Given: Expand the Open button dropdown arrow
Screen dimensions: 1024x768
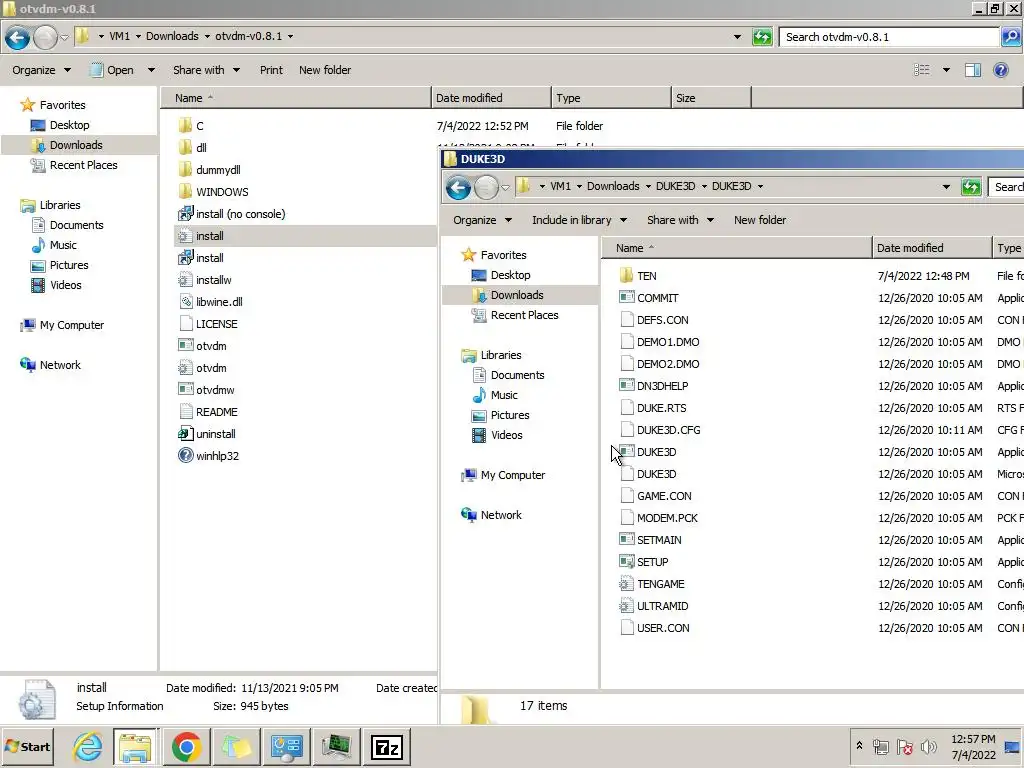Looking at the screenshot, I should tap(151, 70).
